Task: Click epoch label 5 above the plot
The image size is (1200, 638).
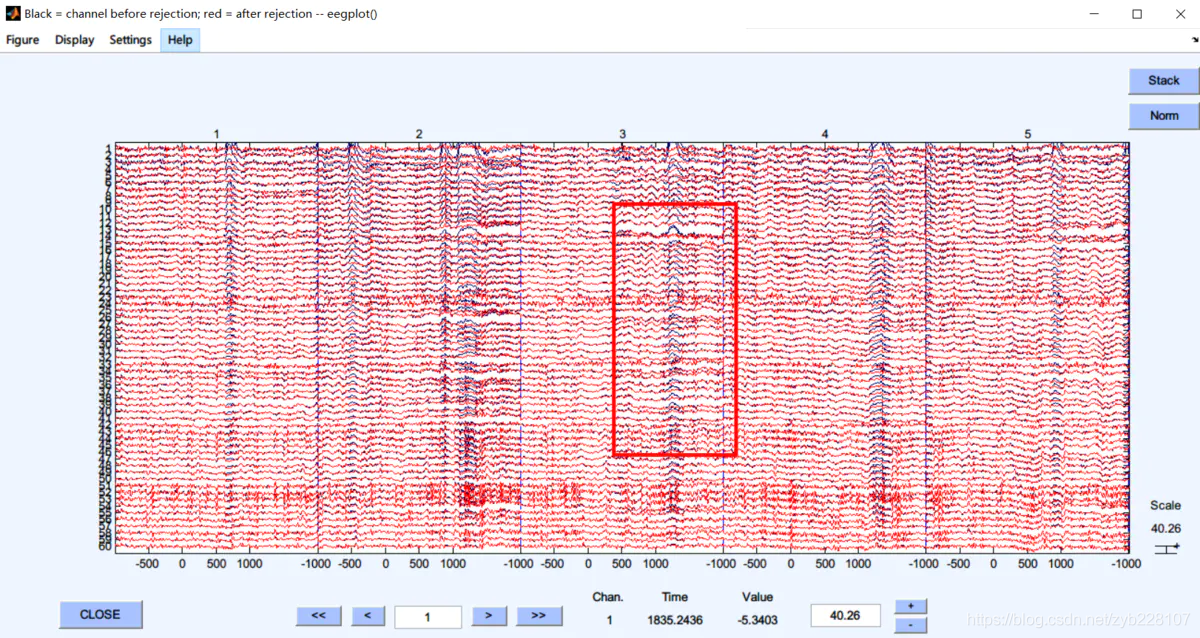Action: tap(1027, 134)
